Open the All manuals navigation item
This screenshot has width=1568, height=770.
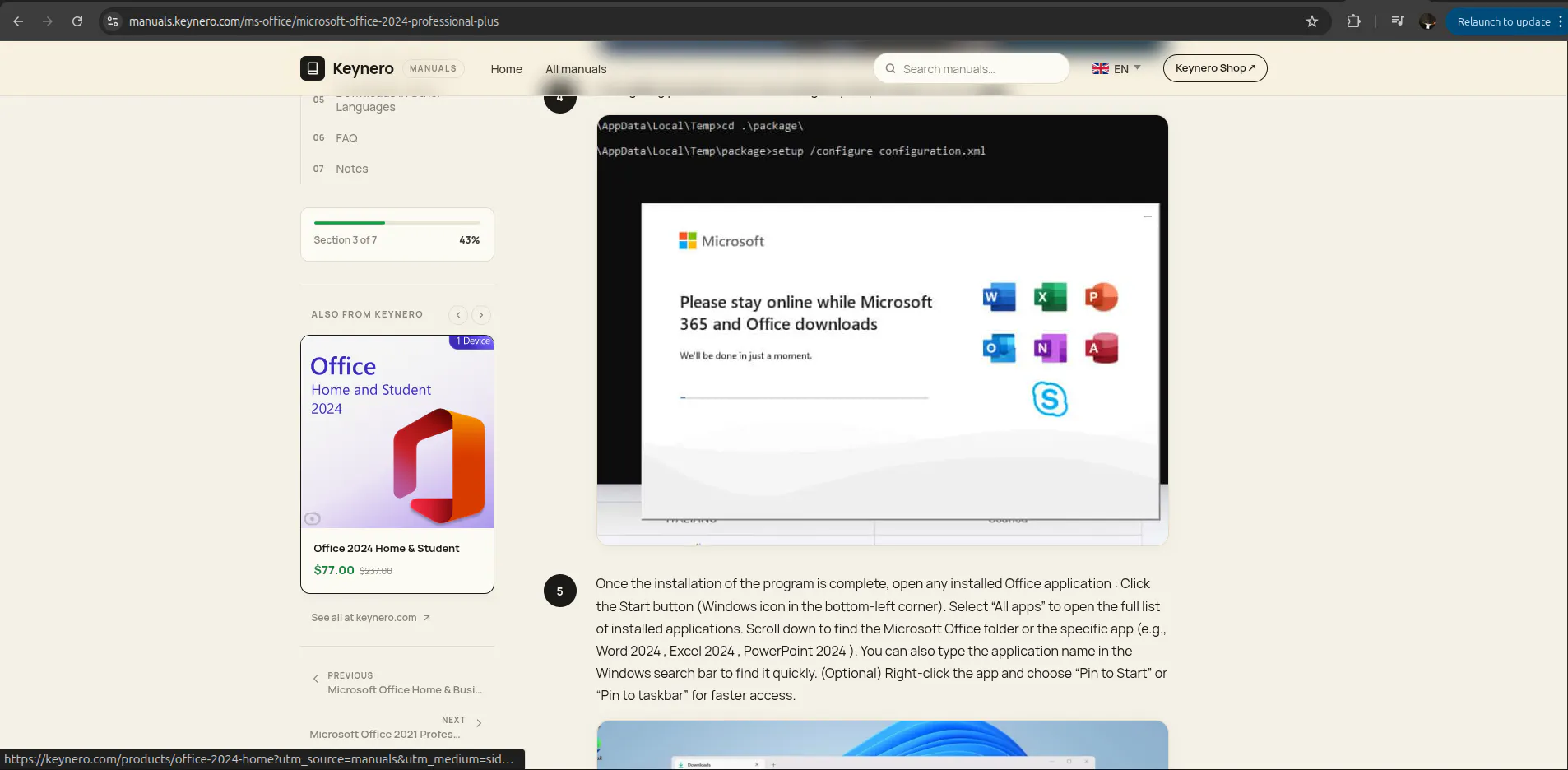(x=576, y=69)
